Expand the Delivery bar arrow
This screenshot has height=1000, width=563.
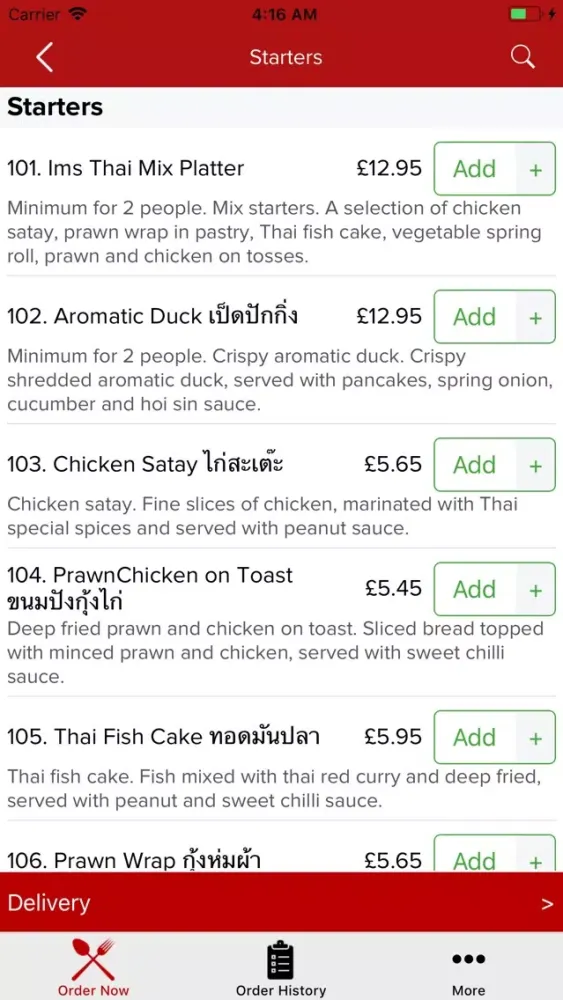[x=547, y=903]
